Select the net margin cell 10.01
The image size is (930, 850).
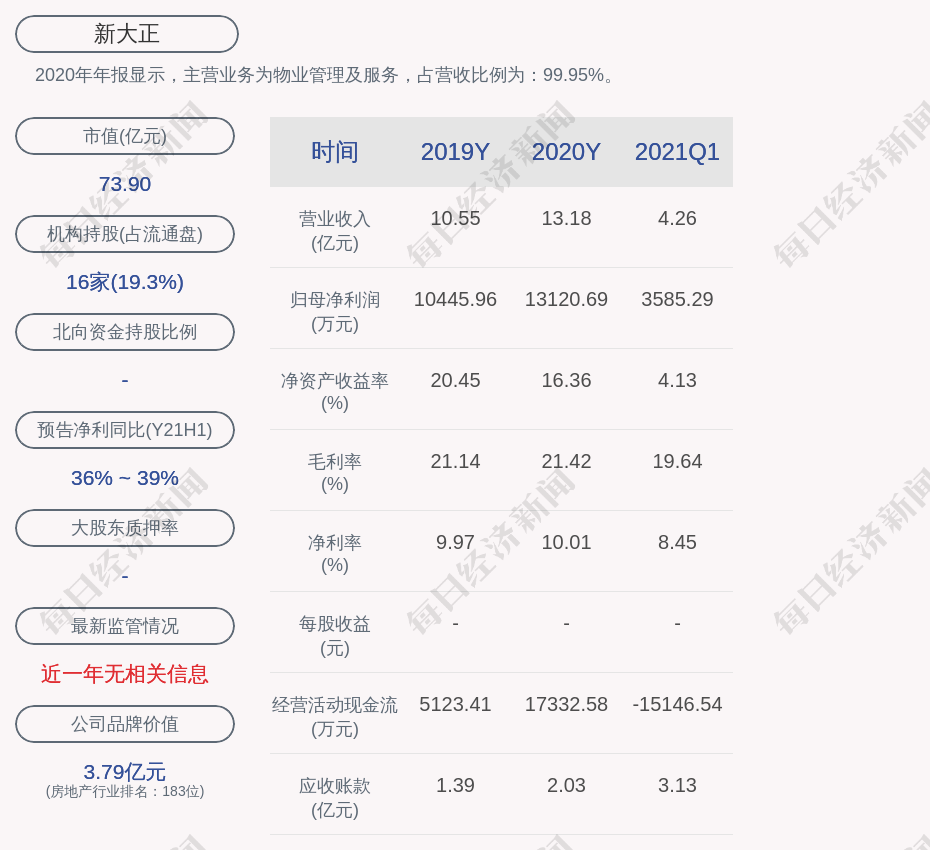566,542
